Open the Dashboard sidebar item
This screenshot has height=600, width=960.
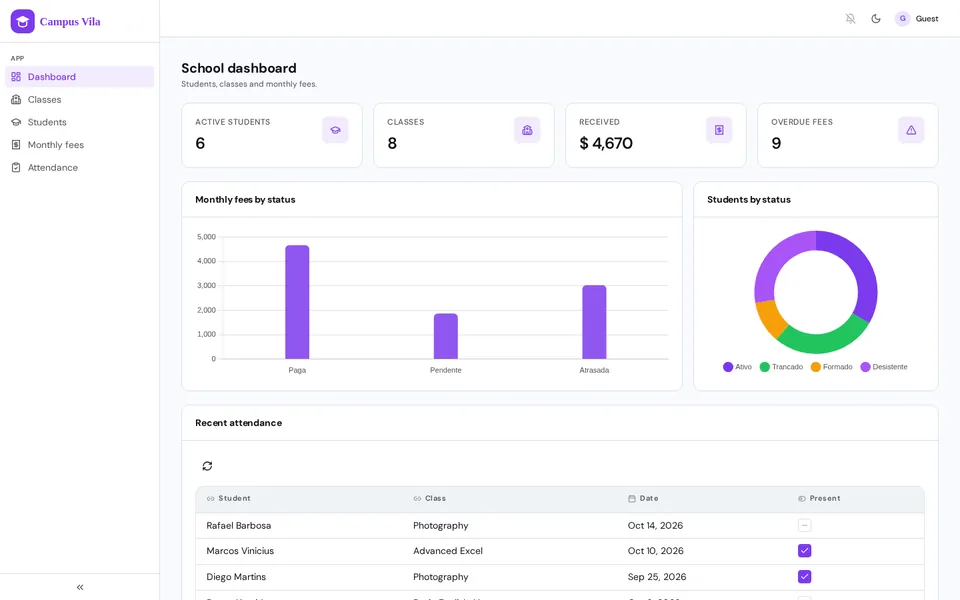click(80, 77)
